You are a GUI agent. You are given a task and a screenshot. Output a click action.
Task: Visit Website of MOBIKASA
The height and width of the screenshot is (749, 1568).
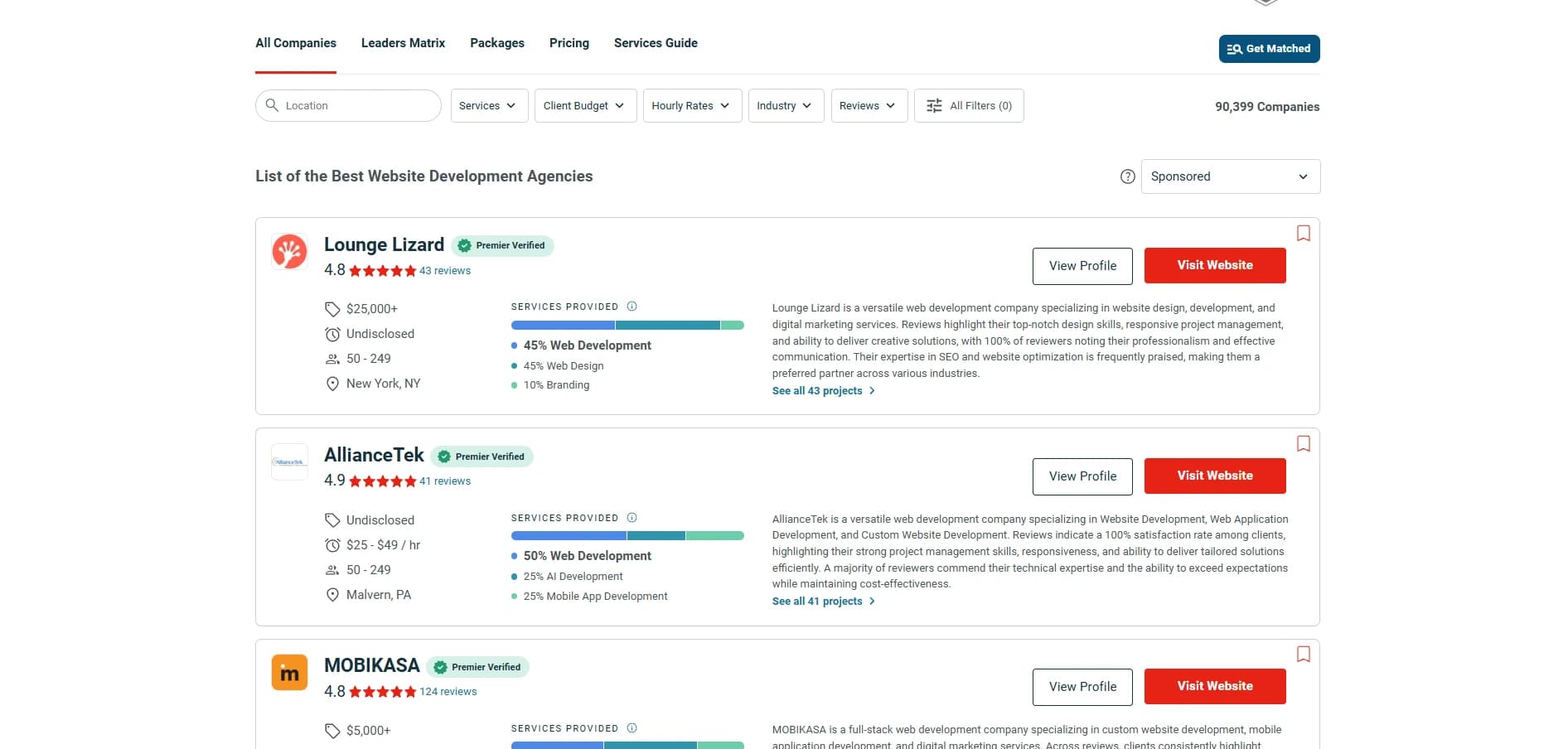[1215, 686]
